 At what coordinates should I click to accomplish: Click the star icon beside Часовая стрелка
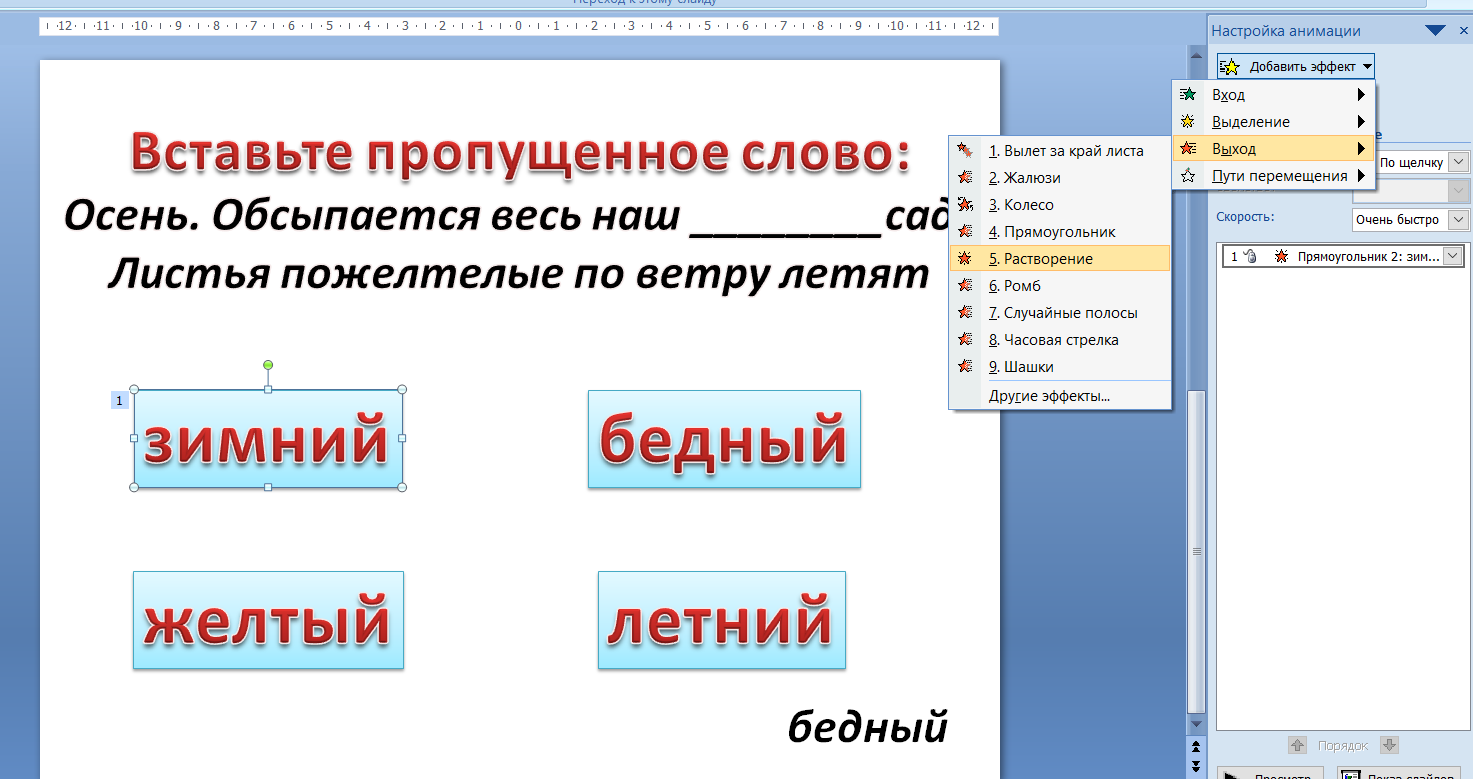point(965,340)
